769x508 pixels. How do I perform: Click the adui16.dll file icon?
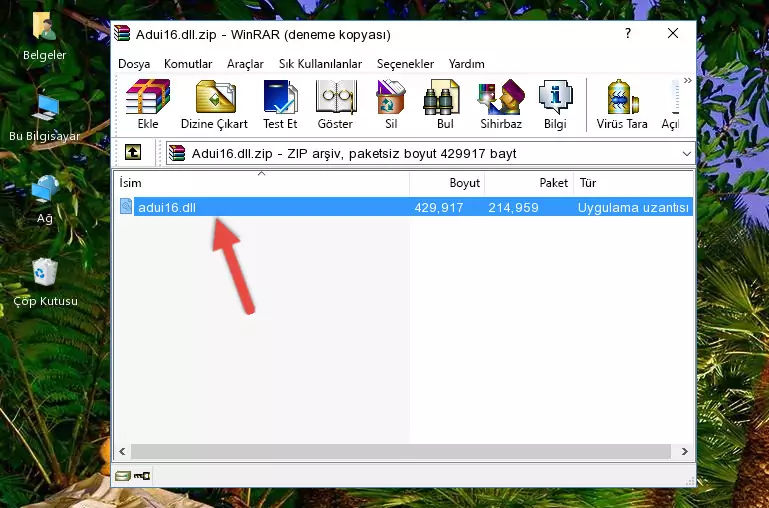click(126, 206)
